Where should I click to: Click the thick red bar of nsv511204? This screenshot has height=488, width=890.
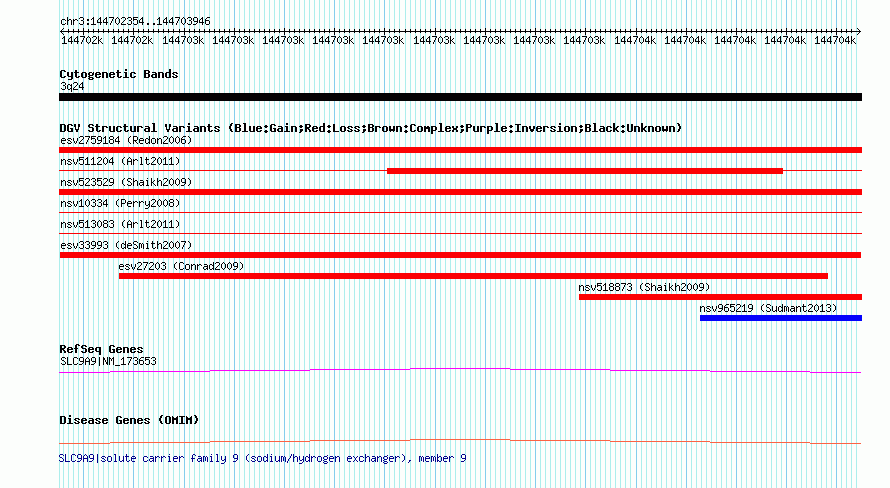[585, 171]
